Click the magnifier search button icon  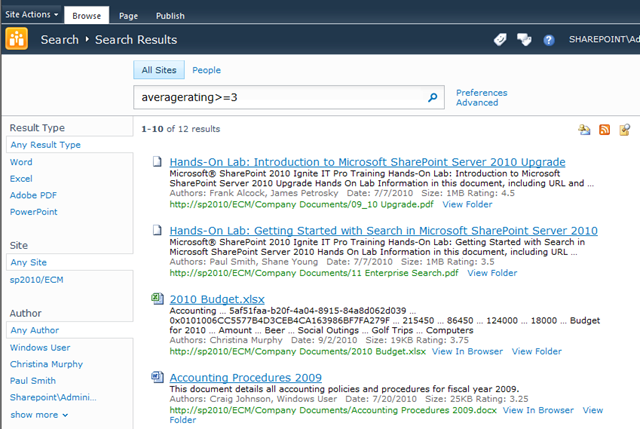433,97
